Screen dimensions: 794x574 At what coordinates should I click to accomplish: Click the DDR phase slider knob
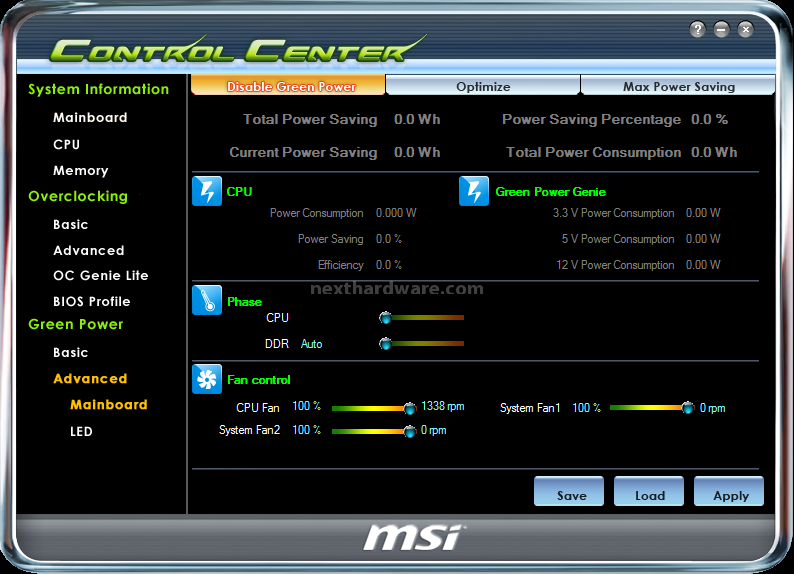(x=385, y=344)
